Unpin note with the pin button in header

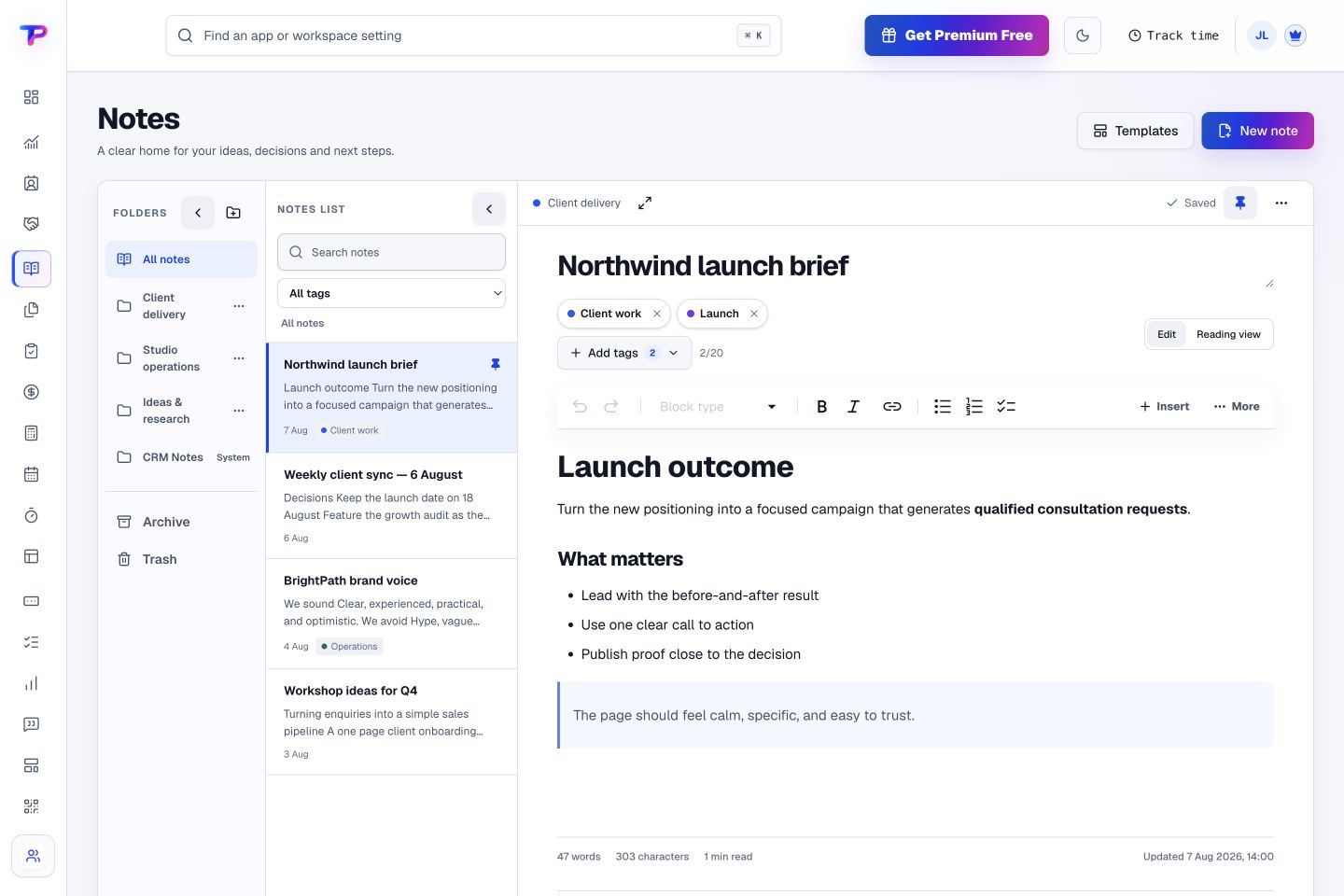1240,203
